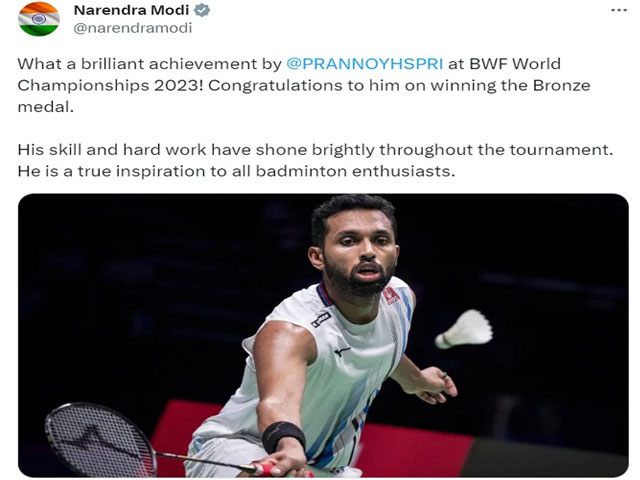
Task: Click the Indian flag in the avatar
Action: pos(39,20)
